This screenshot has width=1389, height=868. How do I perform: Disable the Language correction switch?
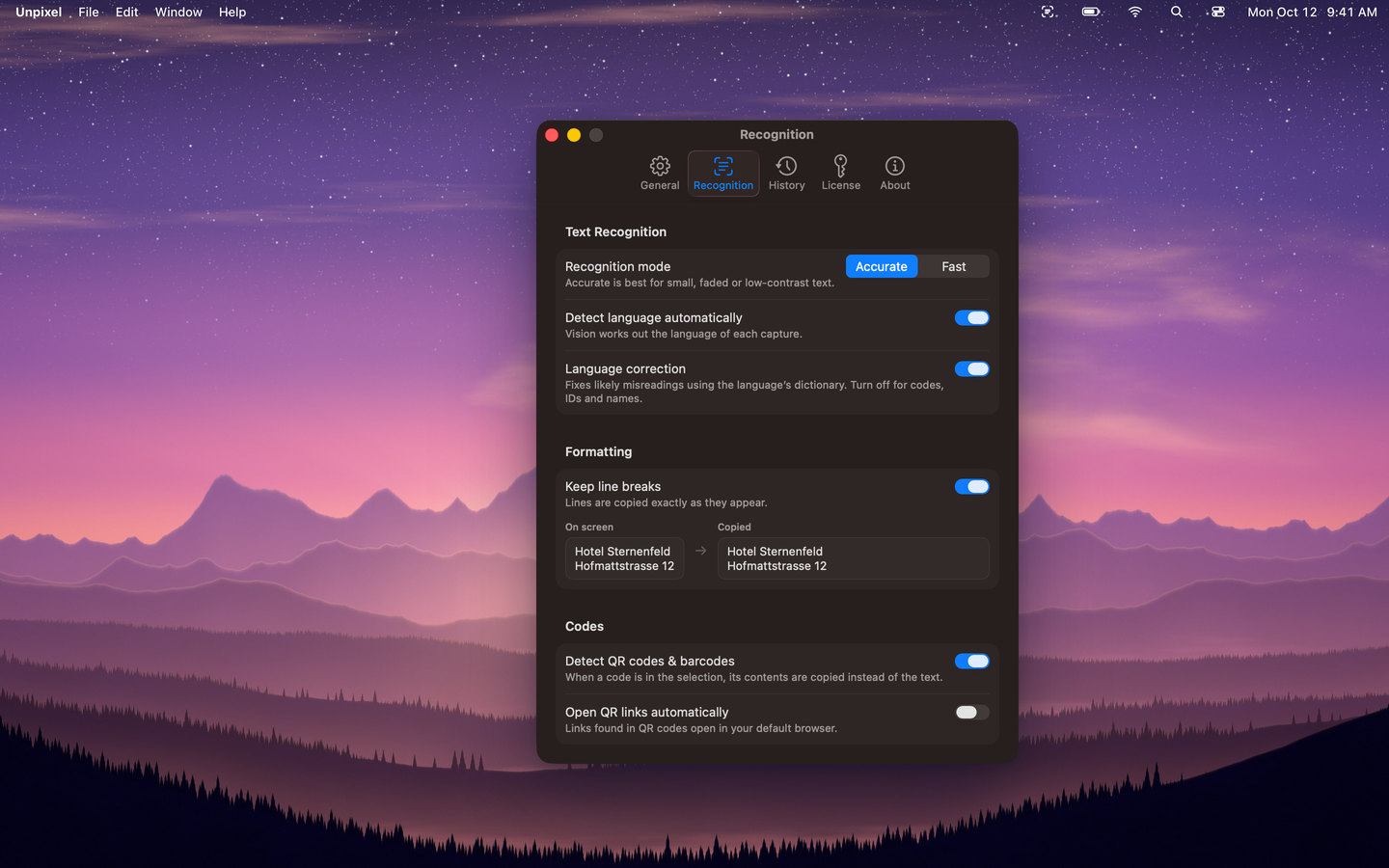click(x=972, y=369)
